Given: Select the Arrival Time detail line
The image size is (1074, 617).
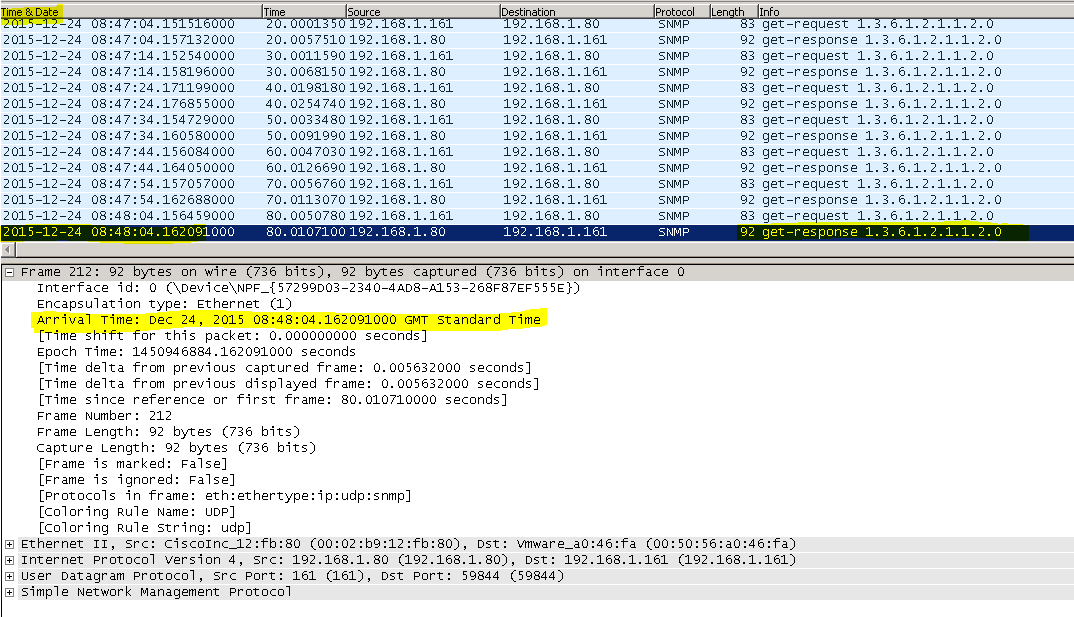Looking at the screenshot, I should [288, 320].
